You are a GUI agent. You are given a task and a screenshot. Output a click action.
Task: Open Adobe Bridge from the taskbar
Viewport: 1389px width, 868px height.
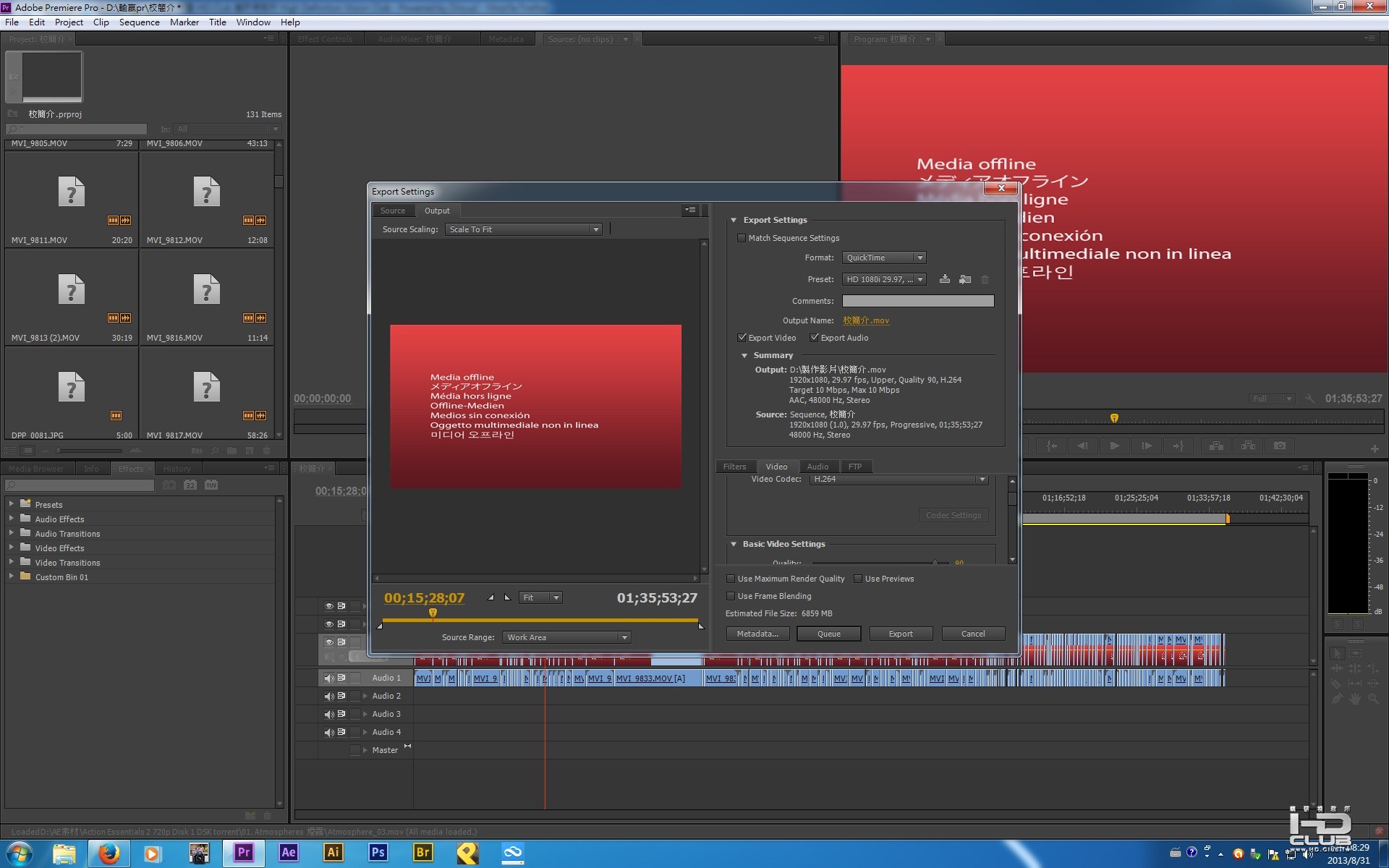[x=422, y=853]
